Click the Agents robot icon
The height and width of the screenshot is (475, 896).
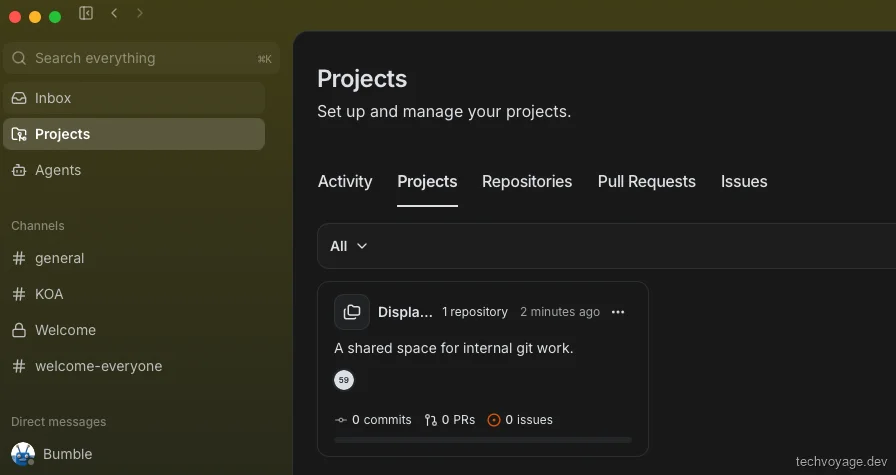click(19, 170)
